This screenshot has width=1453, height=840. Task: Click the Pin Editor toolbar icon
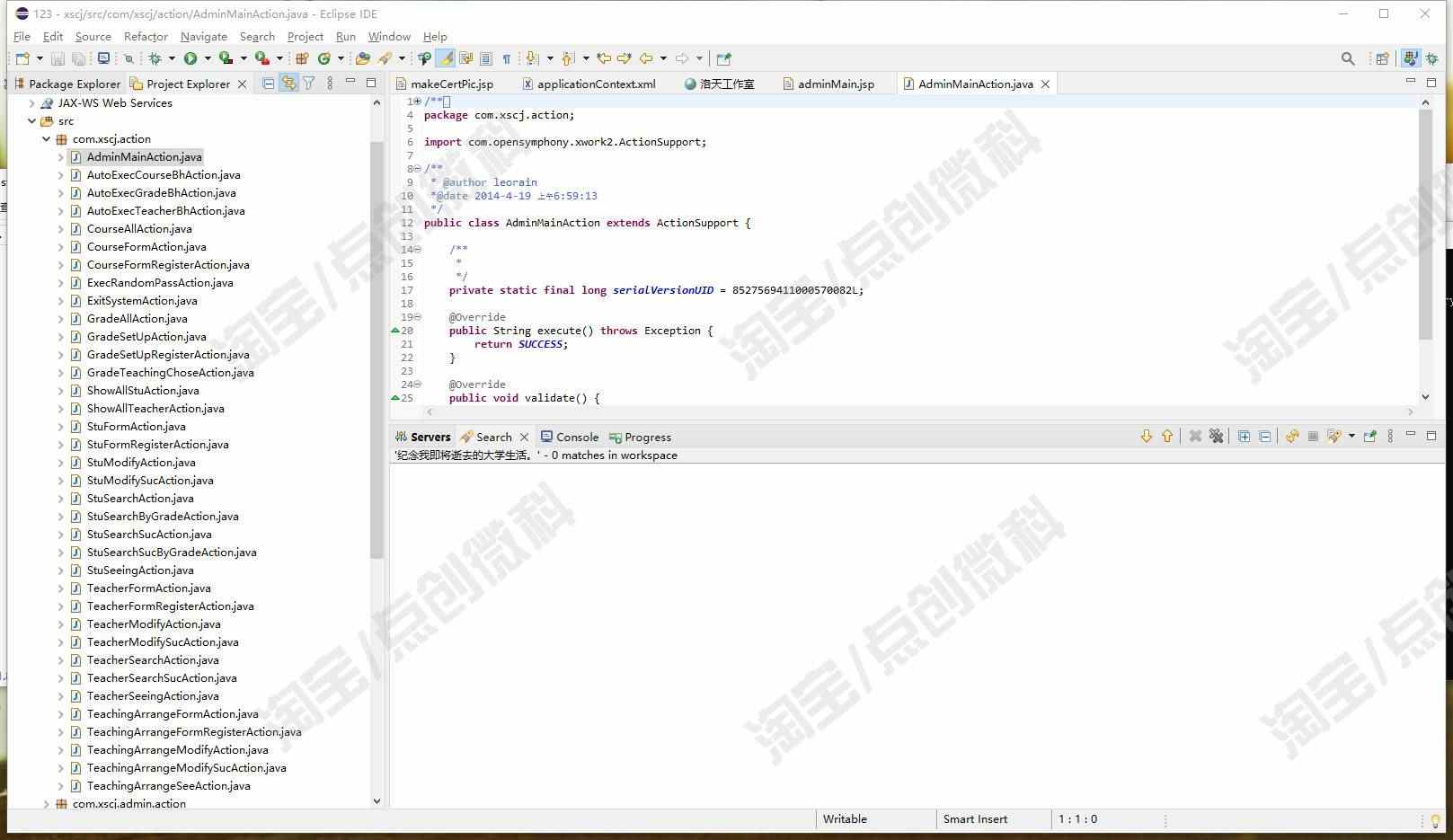[x=723, y=58]
